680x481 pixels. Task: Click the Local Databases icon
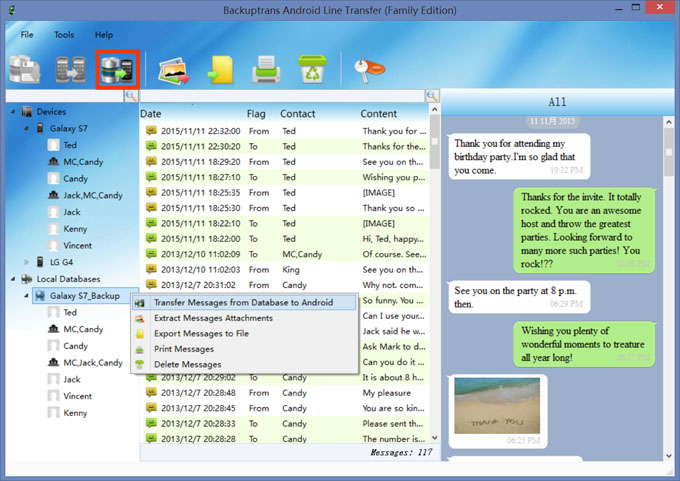point(27,279)
